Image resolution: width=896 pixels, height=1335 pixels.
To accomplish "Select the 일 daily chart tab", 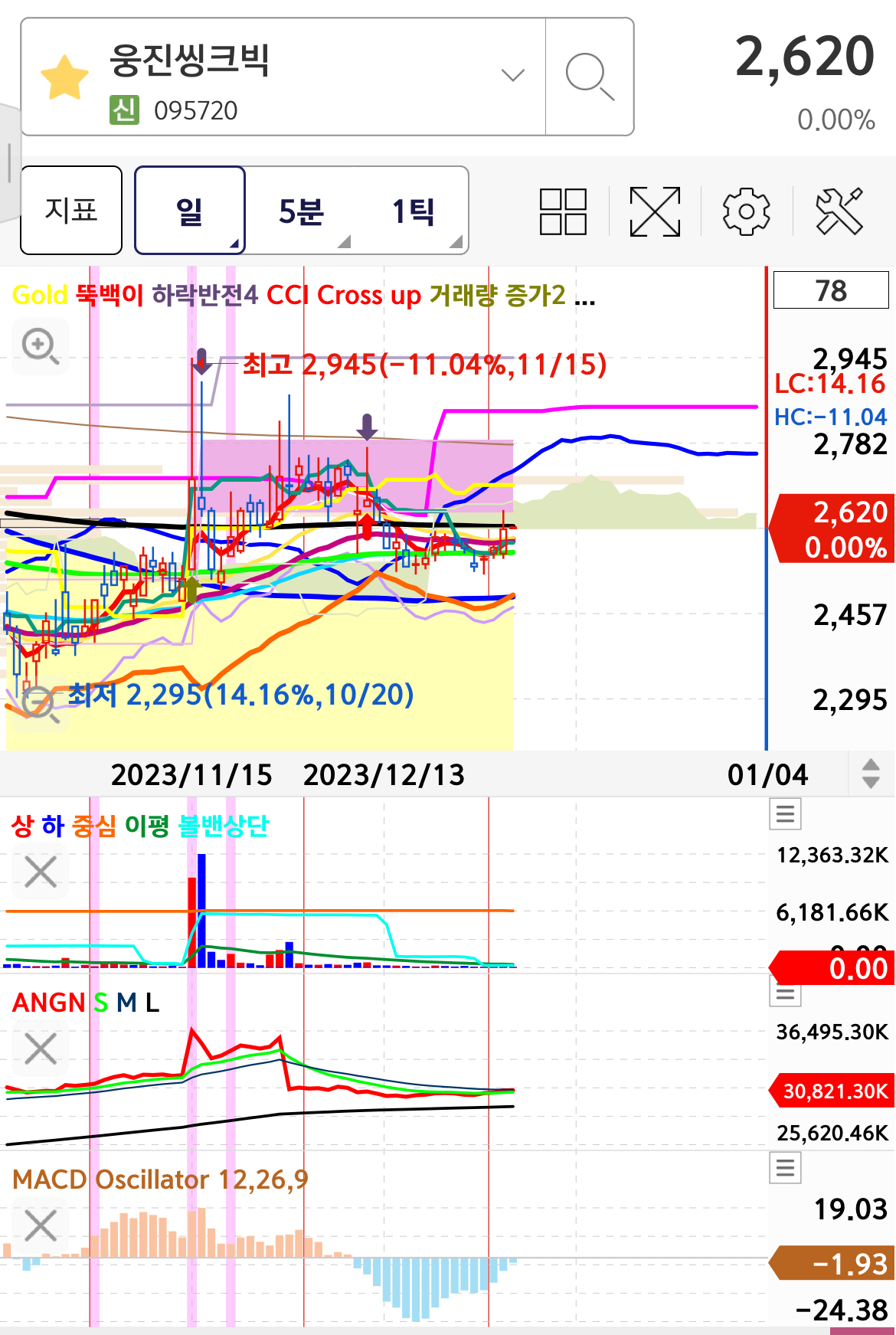I will pyautogui.click(x=190, y=210).
